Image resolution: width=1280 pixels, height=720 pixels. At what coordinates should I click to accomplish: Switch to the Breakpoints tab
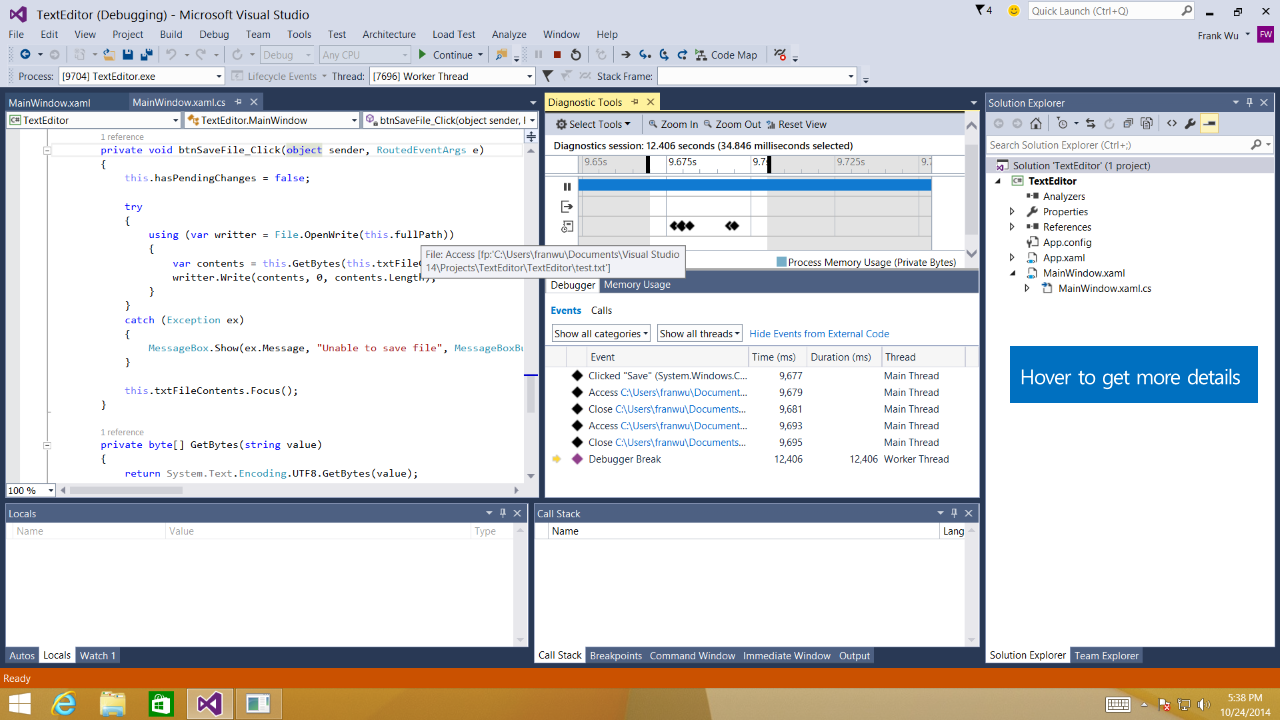tap(616, 656)
